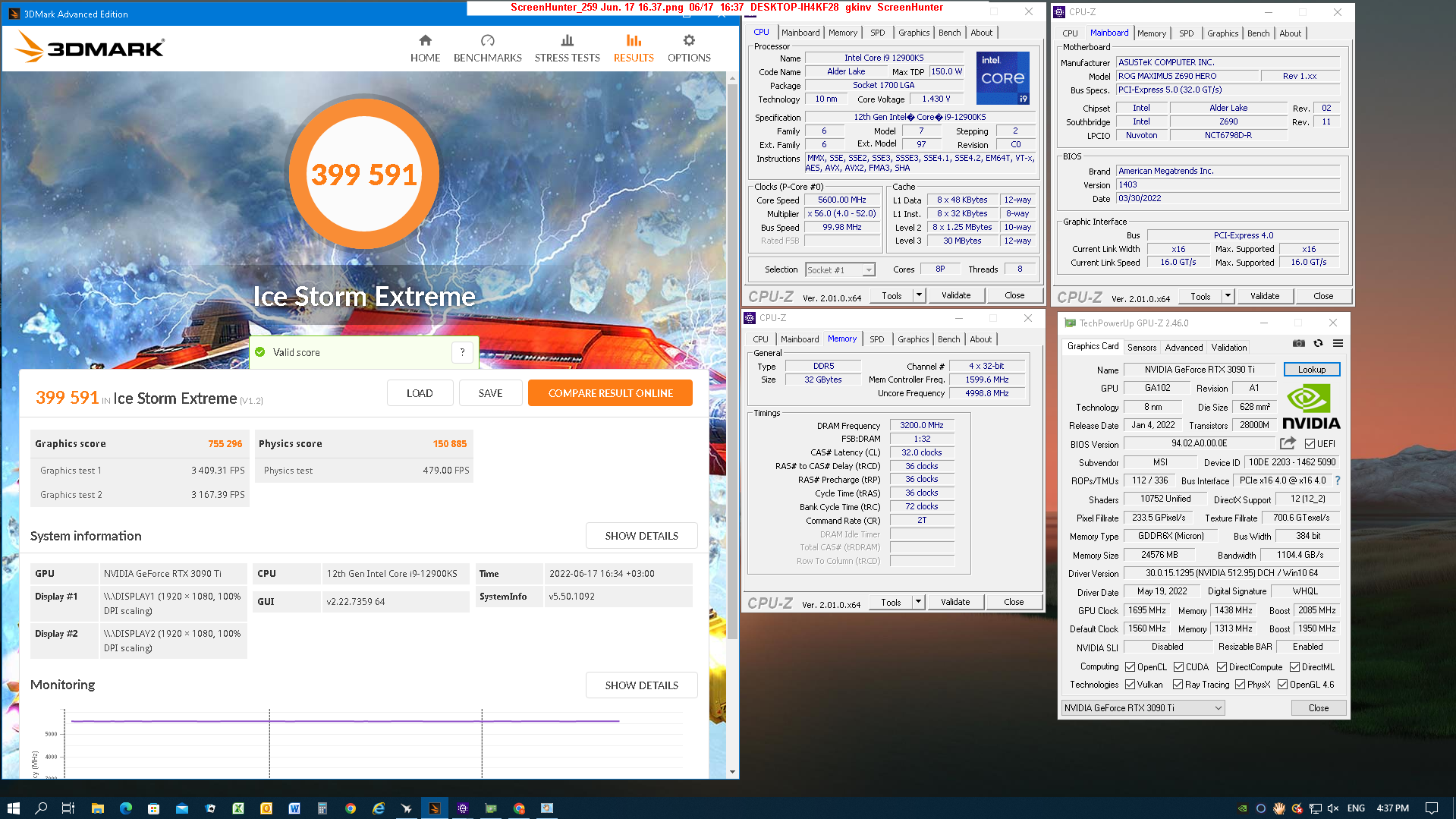The height and width of the screenshot is (819, 1456).
Task: Take GPU-Z screenshot with camera icon
Action: coord(1299,344)
